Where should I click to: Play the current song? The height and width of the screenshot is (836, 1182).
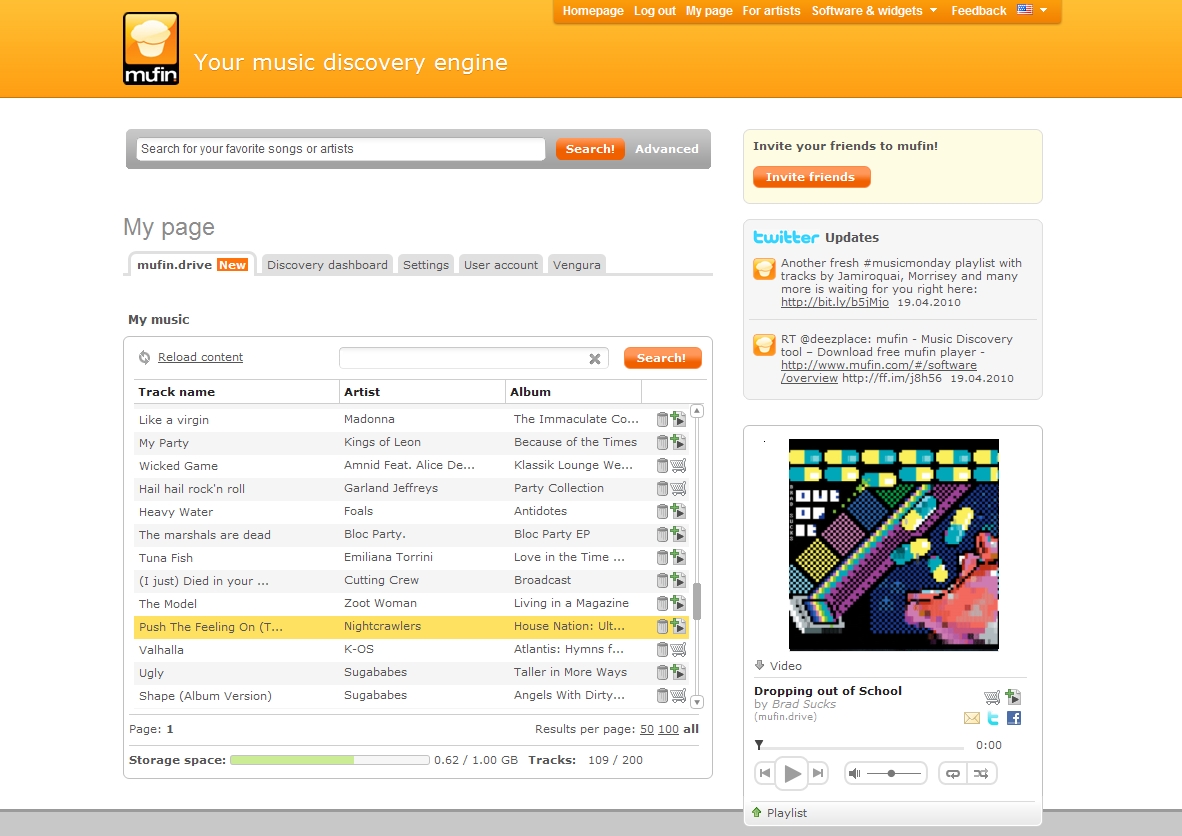coord(792,773)
